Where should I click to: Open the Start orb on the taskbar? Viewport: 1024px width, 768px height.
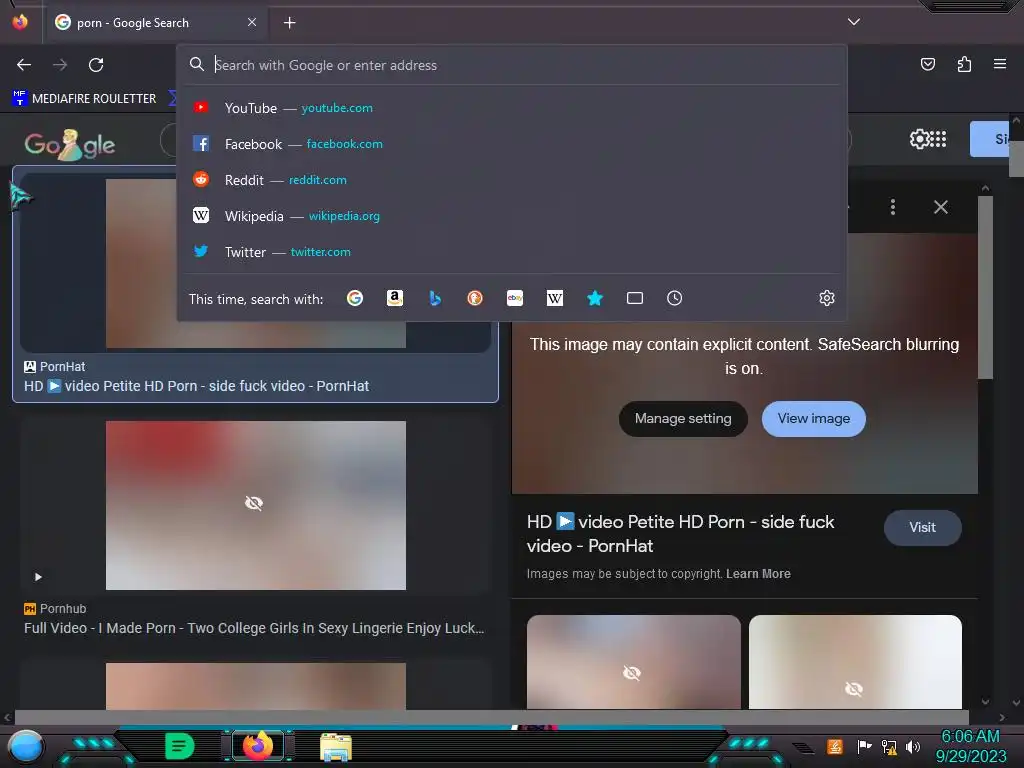[x=26, y=746]
